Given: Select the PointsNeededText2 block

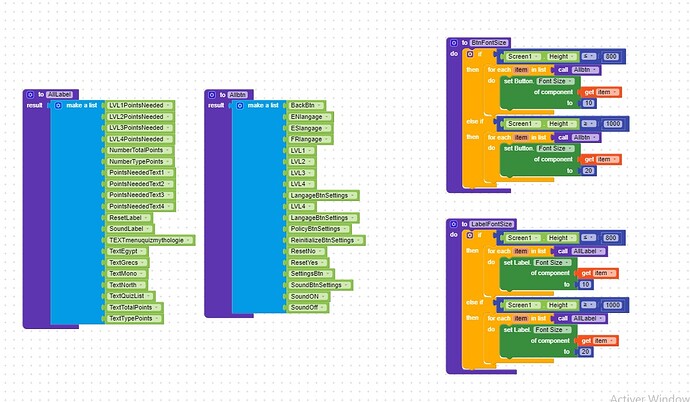Looking at the screenshot, I should tap(140, 184).
